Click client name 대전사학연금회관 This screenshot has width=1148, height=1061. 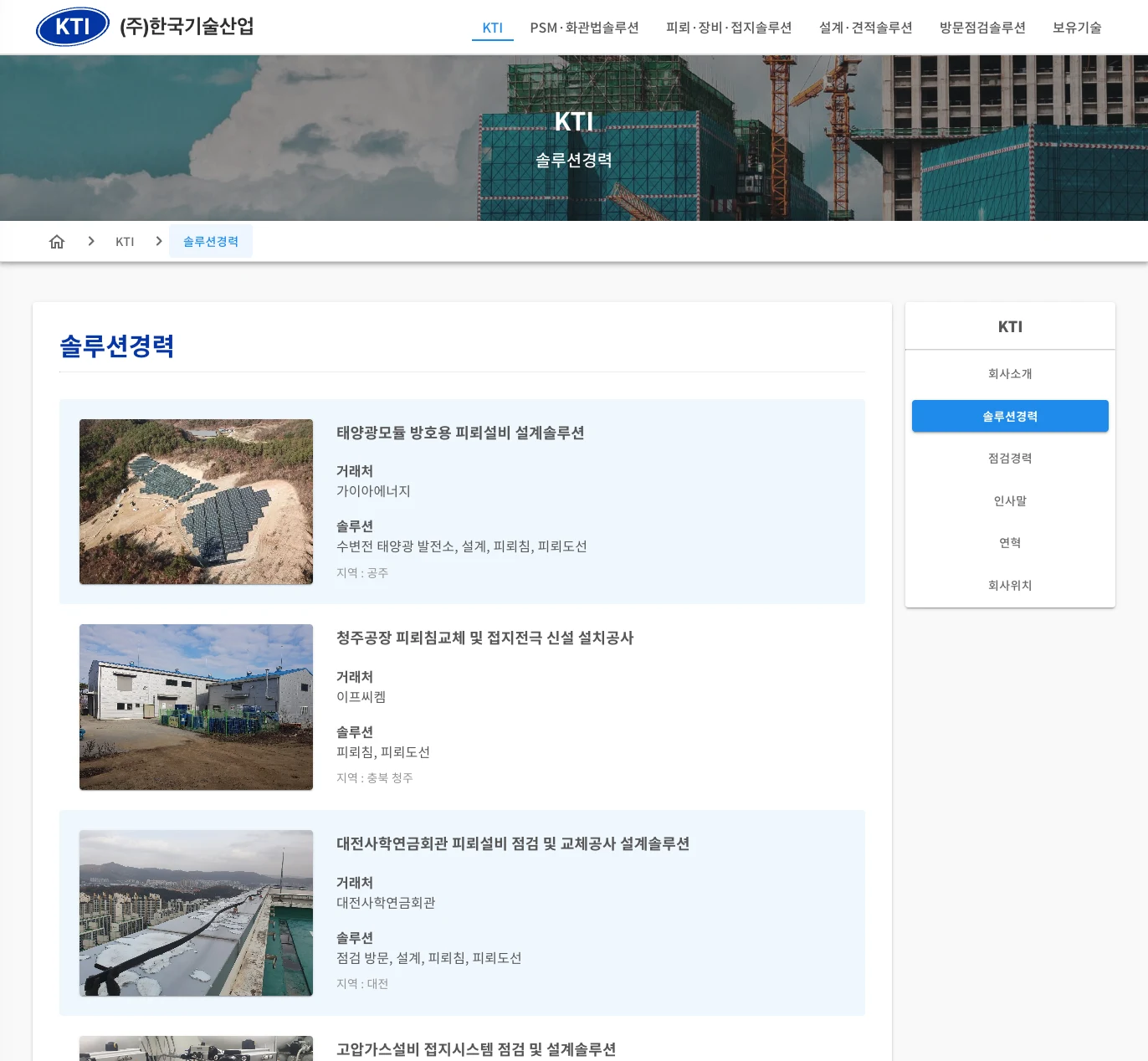coord(386,903)
